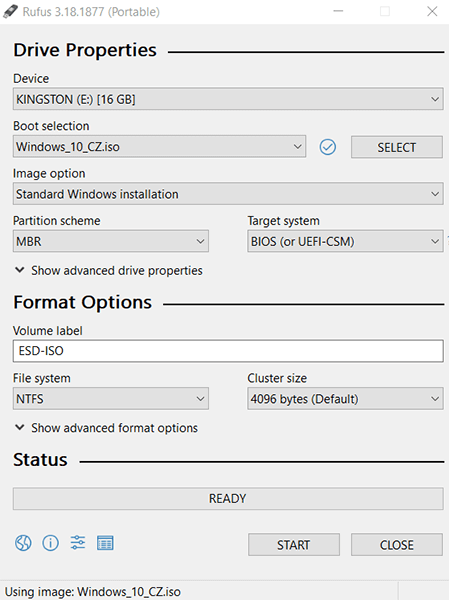449x600 pixels.
Task: Click the Image option label
Action: point(49,173)
